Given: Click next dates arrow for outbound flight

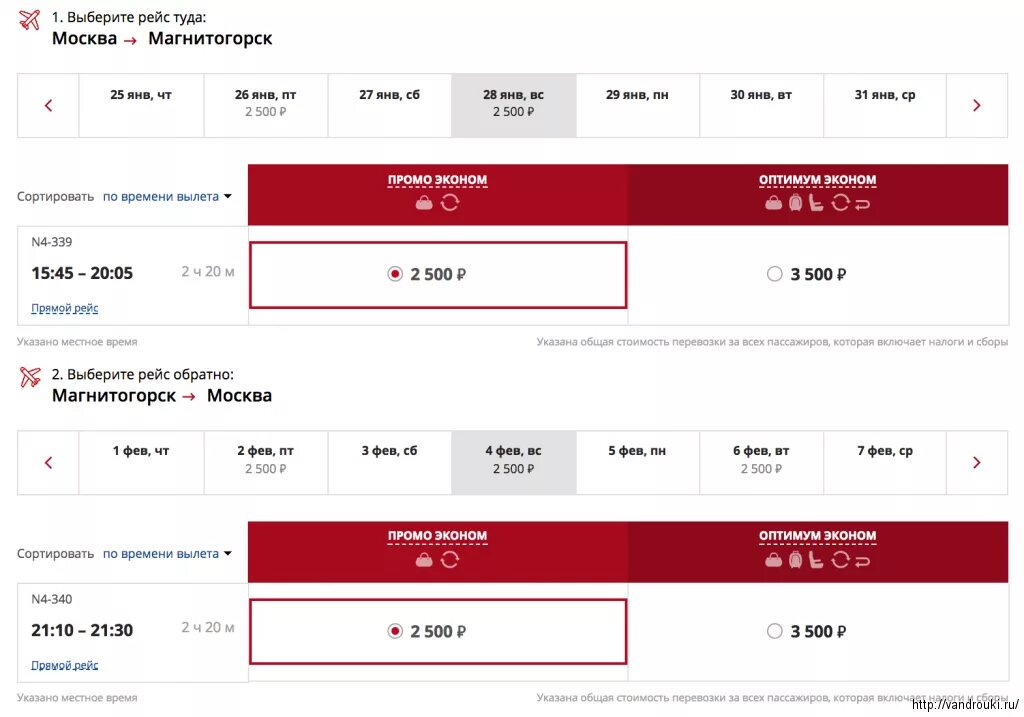Looking at the screenshot, I should point(976,105).
